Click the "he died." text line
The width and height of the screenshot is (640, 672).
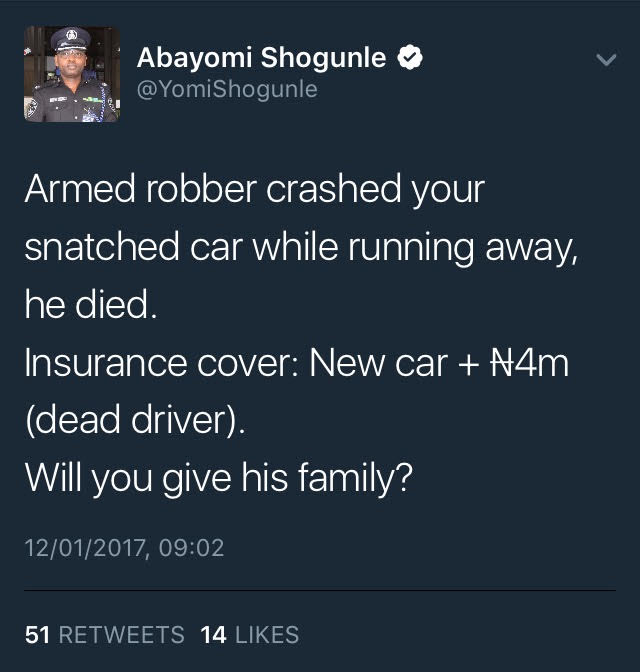click(x=91, y=304)
